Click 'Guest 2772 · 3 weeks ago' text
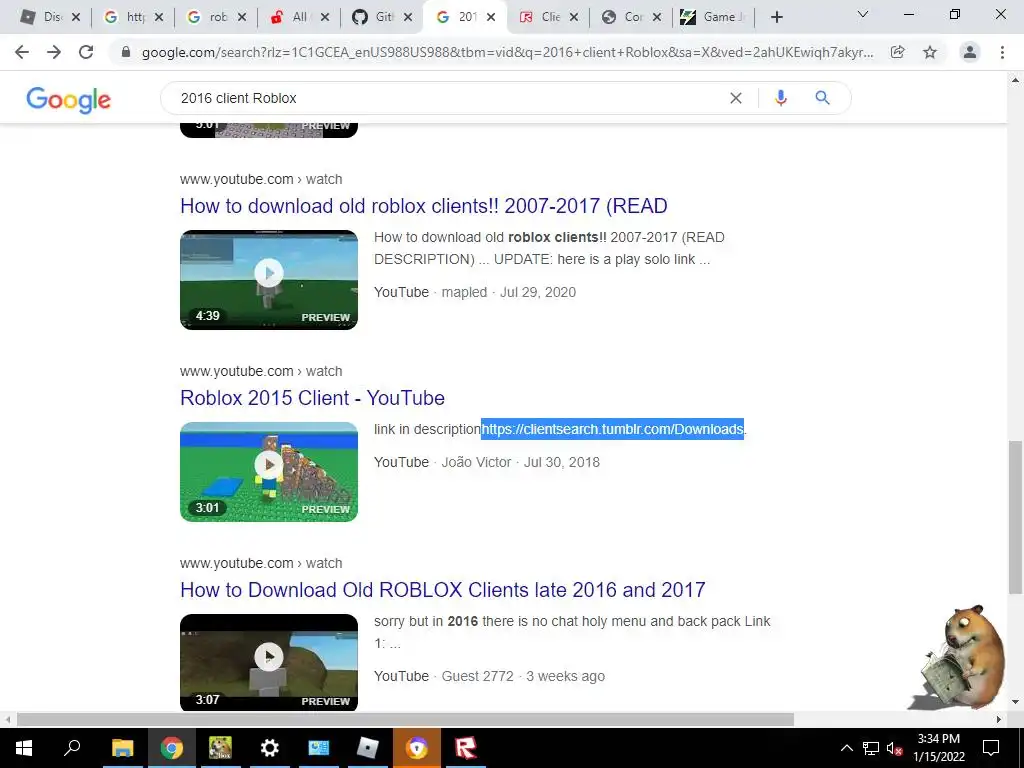This screenshot has height=768, width=1024. pyautogui.click(x=523, y=676)
